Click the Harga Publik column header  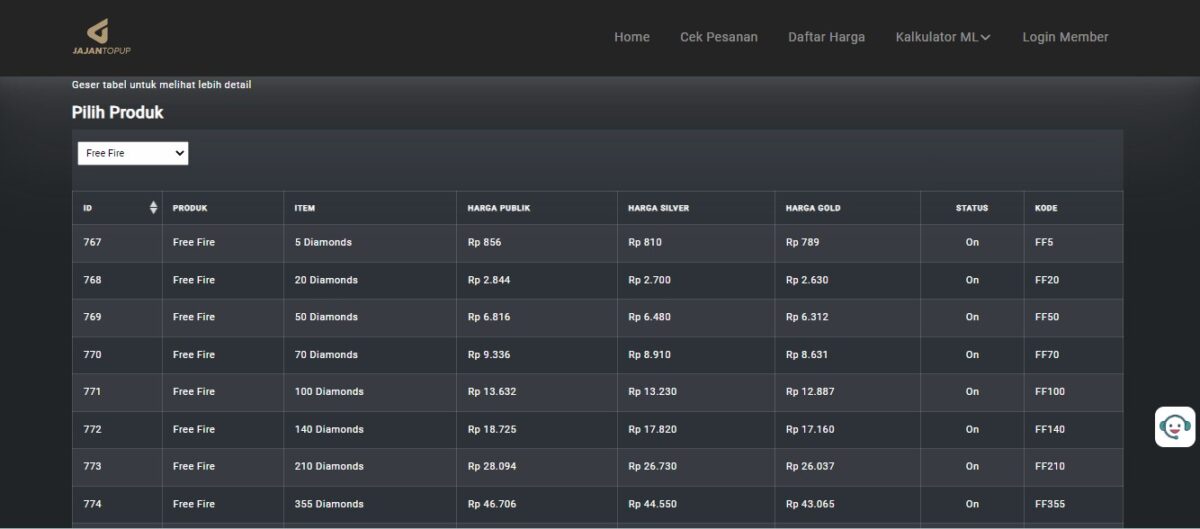coord(498,208)
